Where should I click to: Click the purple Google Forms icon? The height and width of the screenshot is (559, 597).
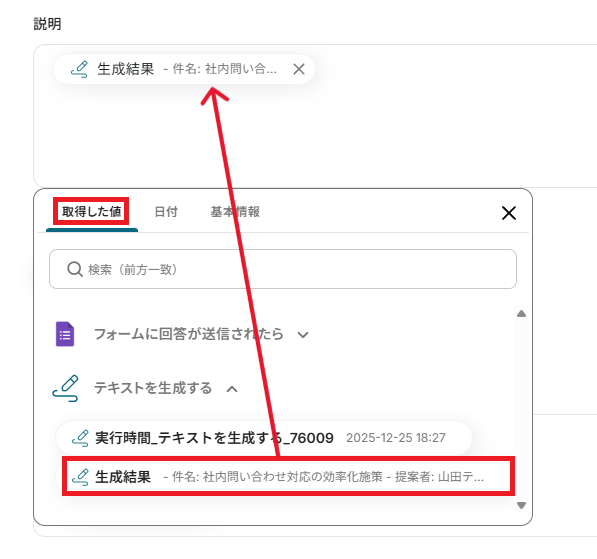[x=65, y=334]
